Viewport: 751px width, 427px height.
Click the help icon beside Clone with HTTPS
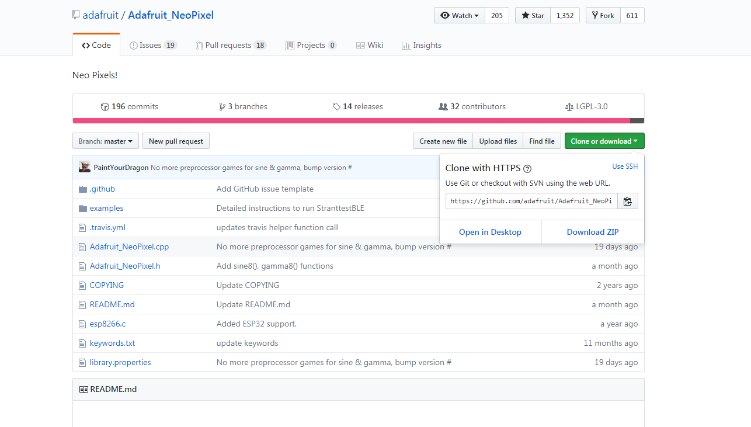point(527,169)
